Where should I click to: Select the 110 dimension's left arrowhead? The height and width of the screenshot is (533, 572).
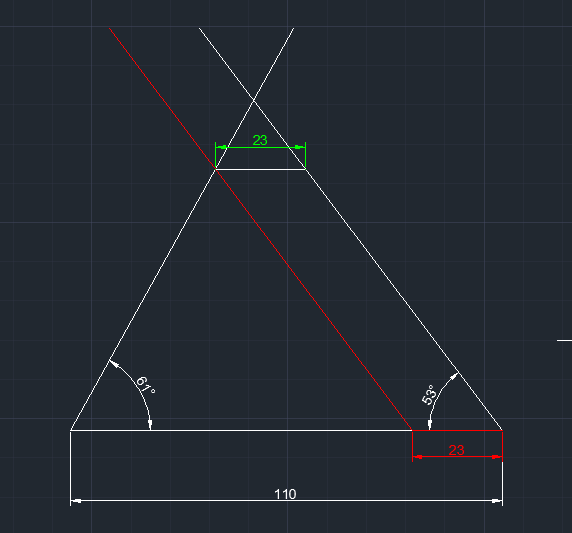pos(76,501)
